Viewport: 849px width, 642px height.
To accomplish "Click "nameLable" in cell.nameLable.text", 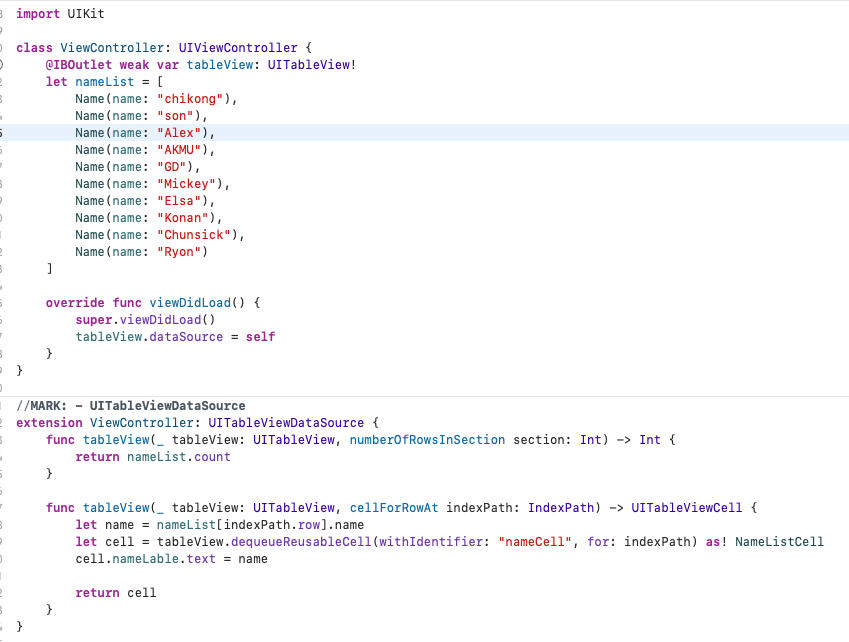I will coord(146,559).
